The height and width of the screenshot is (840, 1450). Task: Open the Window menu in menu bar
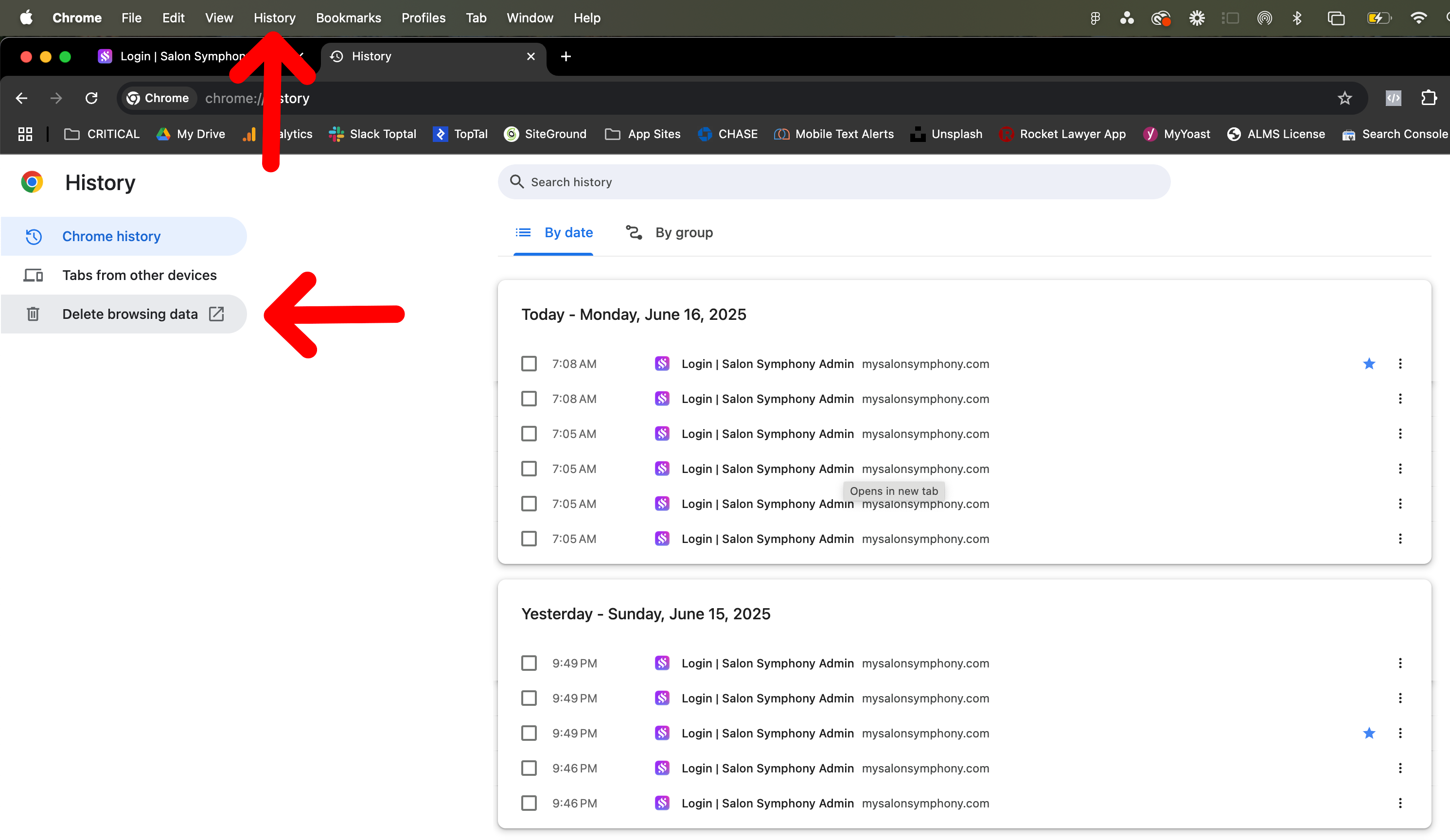(530, 18)
